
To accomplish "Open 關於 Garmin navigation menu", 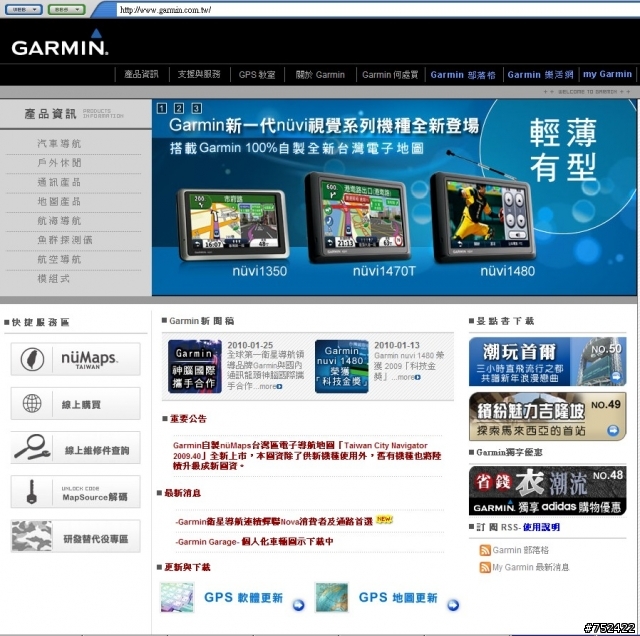I will [320, 75].
